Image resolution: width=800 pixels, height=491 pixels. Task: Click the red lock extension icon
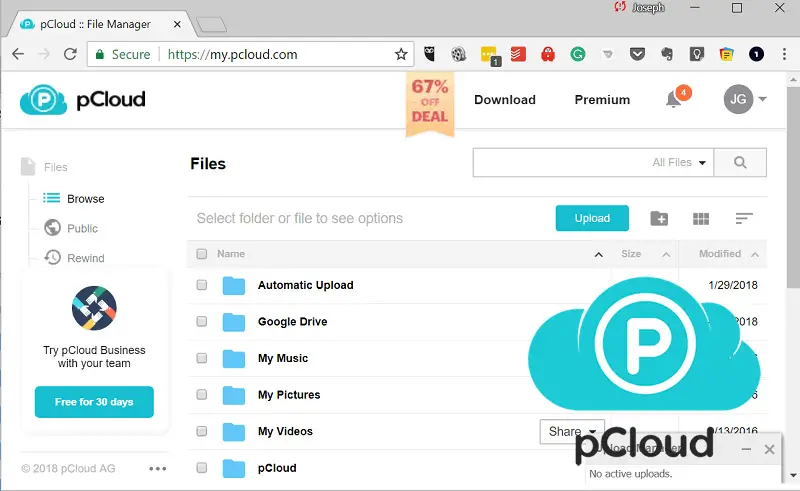pos(548,54)
